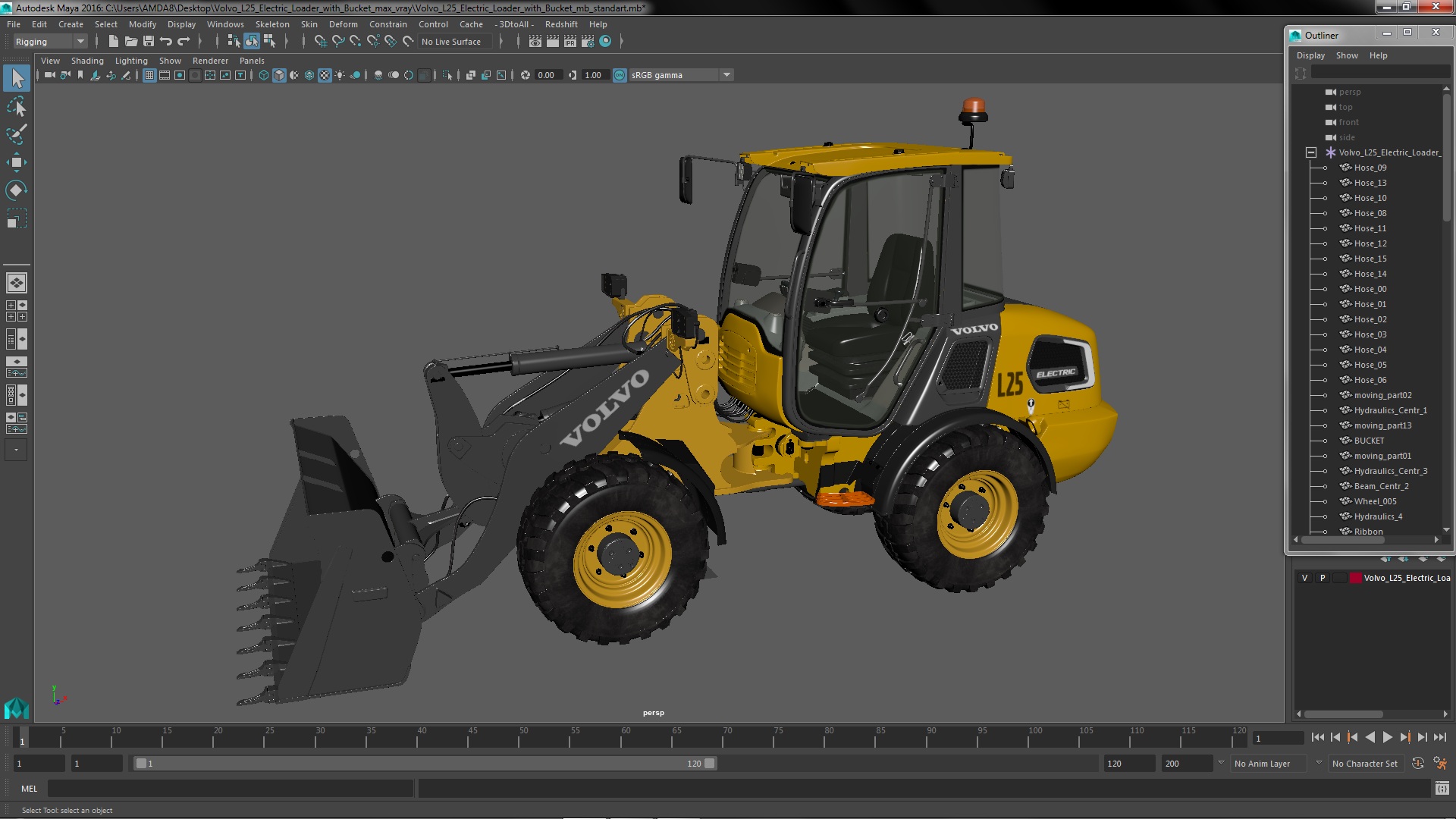Toggle color management ON button

[x=620, y=75]
